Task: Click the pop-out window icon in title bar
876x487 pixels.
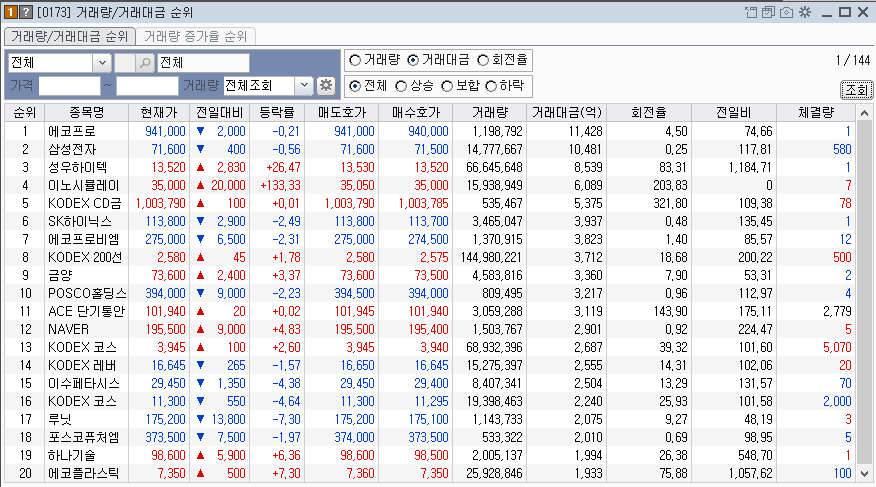Action: [751, 12]
